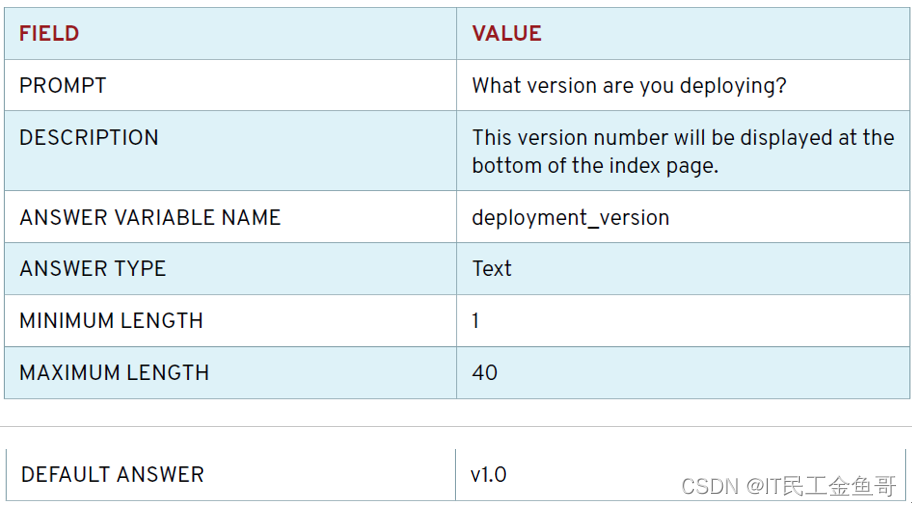Select the ANSWER VARIABLE NAME label
The height and width of the screenshot is (506, 912).
(150, 218)
